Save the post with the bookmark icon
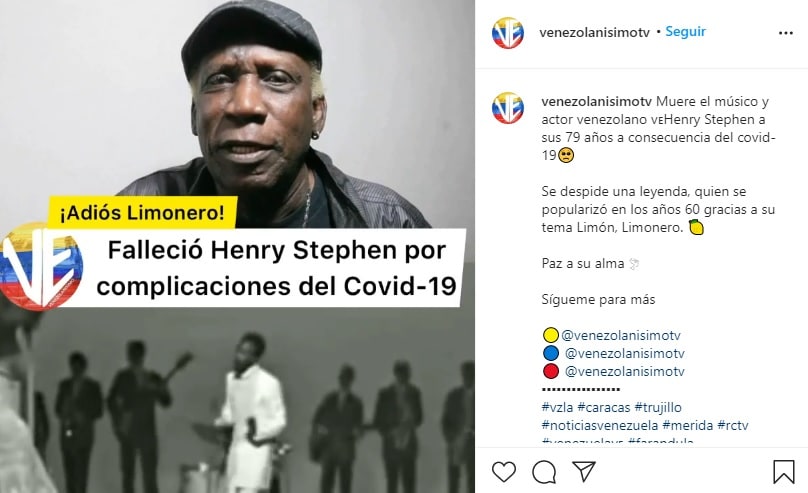808x493 pixels. tap(784, 471)
